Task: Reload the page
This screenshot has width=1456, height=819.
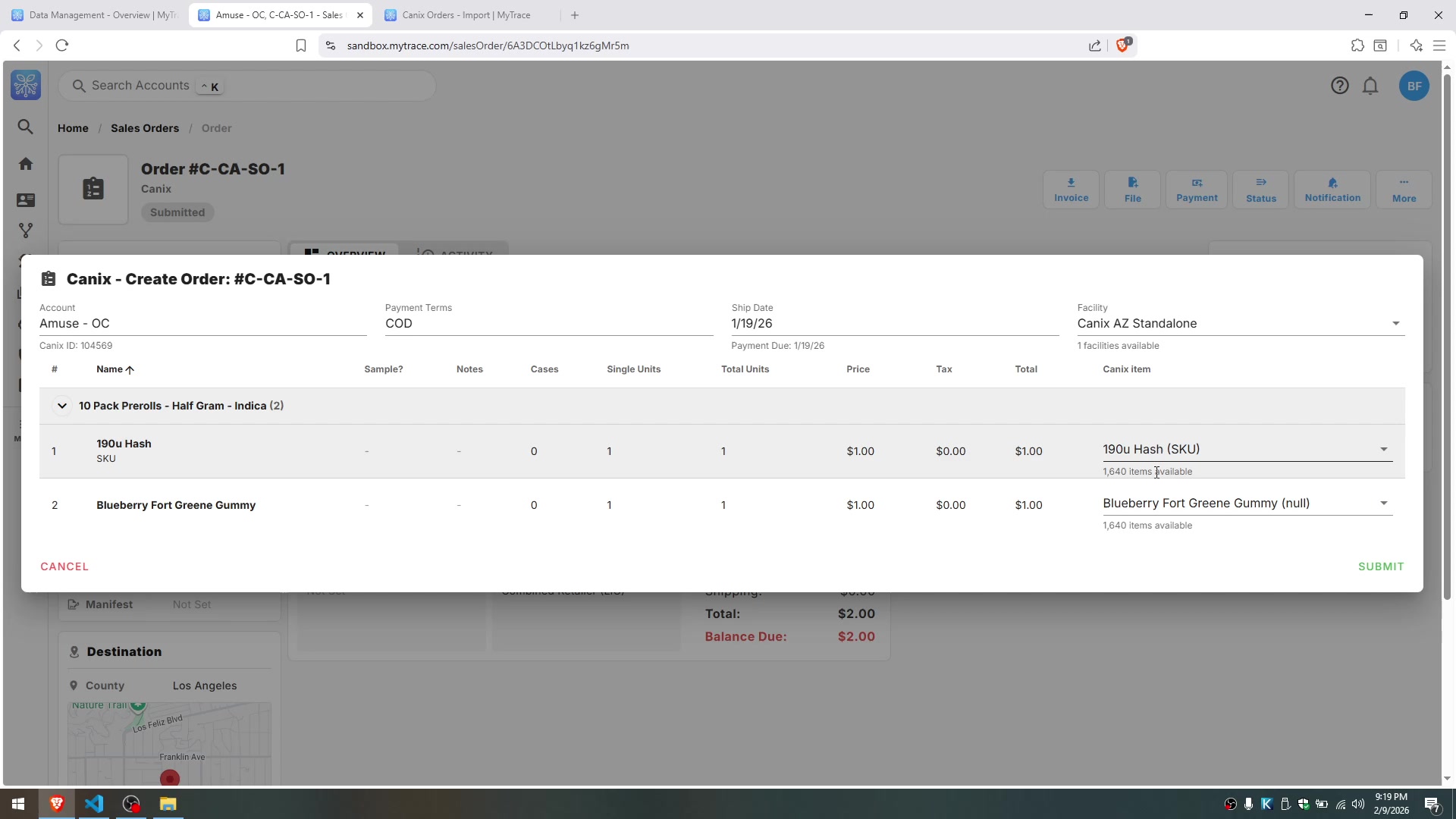Action: pos(62,45)
